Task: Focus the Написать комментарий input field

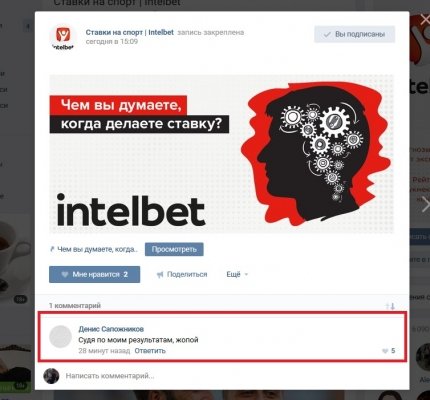Action: click(233, 376)
